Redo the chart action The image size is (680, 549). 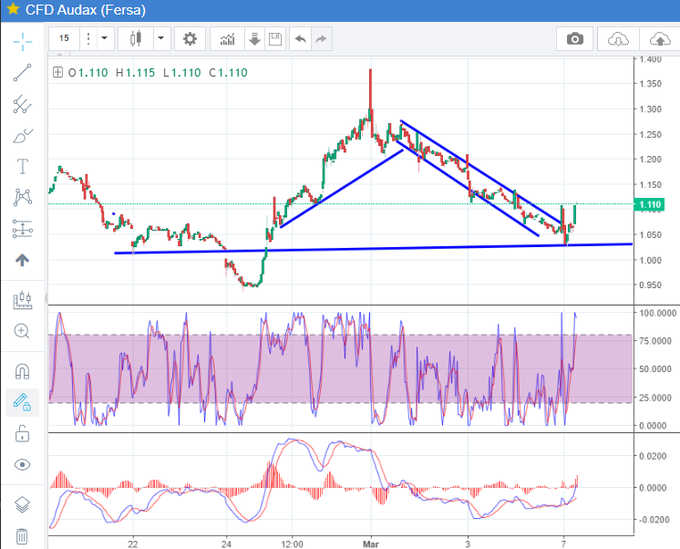321,39
